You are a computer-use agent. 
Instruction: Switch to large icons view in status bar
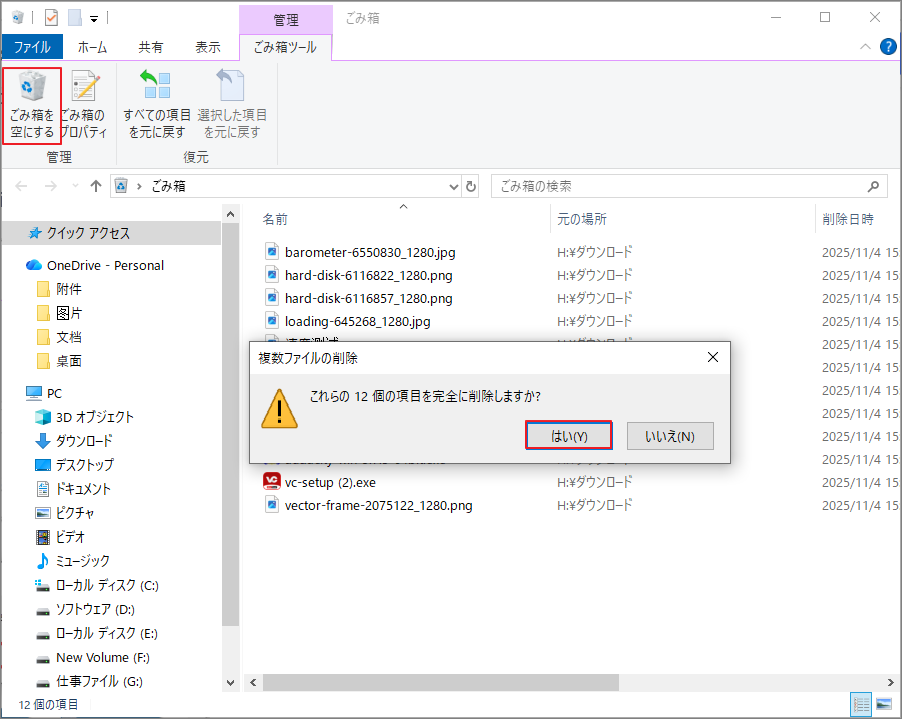point(884,704)
